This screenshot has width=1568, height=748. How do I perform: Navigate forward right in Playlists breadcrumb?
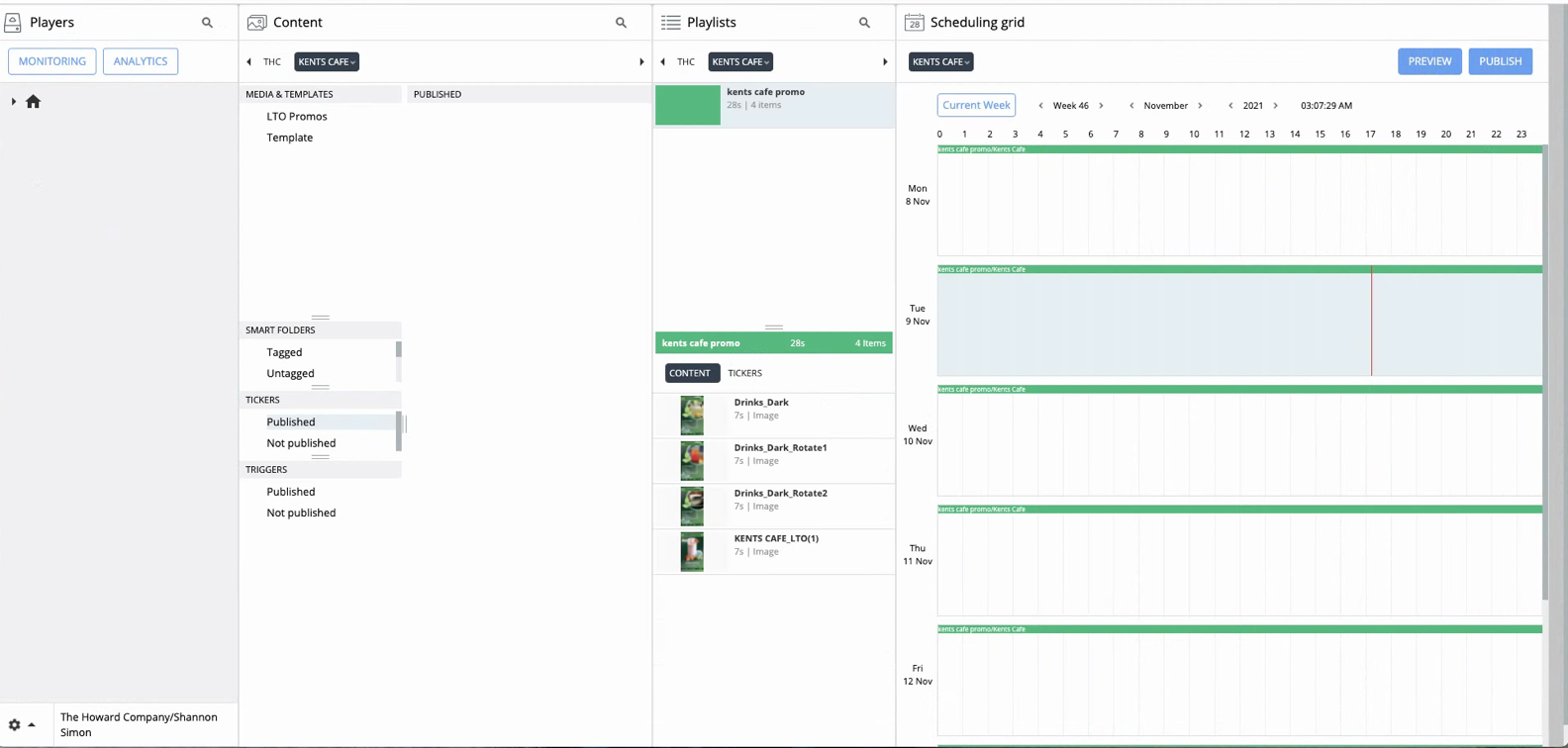[x=885, y=61]
